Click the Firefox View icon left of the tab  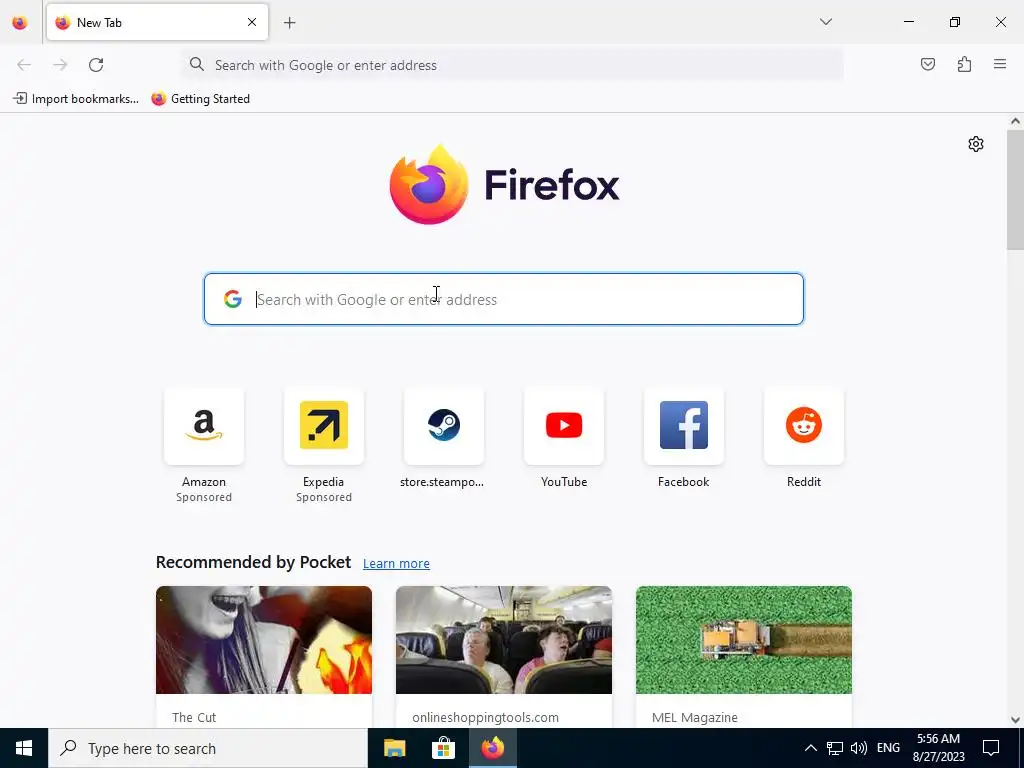(x=20, y=22)
